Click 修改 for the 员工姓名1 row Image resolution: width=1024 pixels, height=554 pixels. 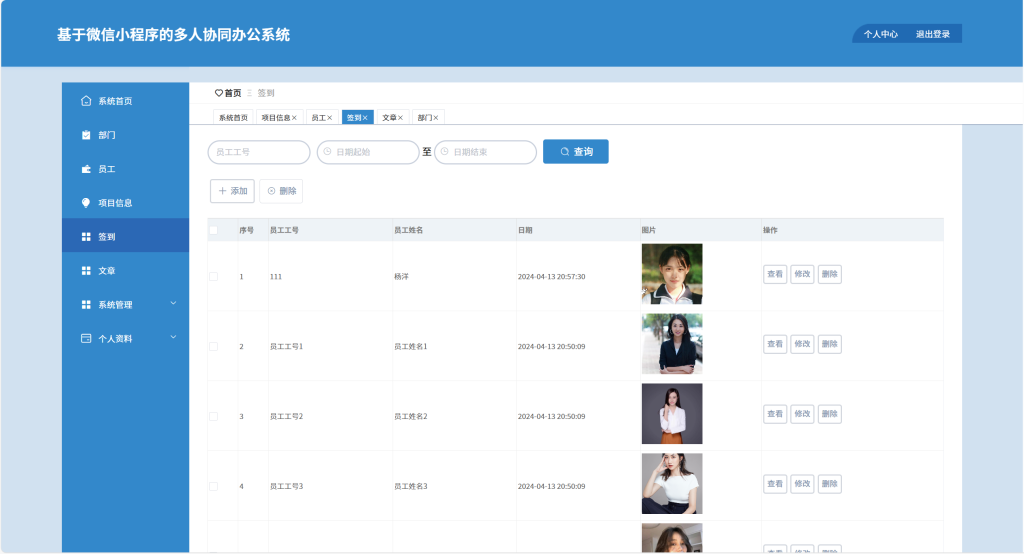click(x=802, y=344)
